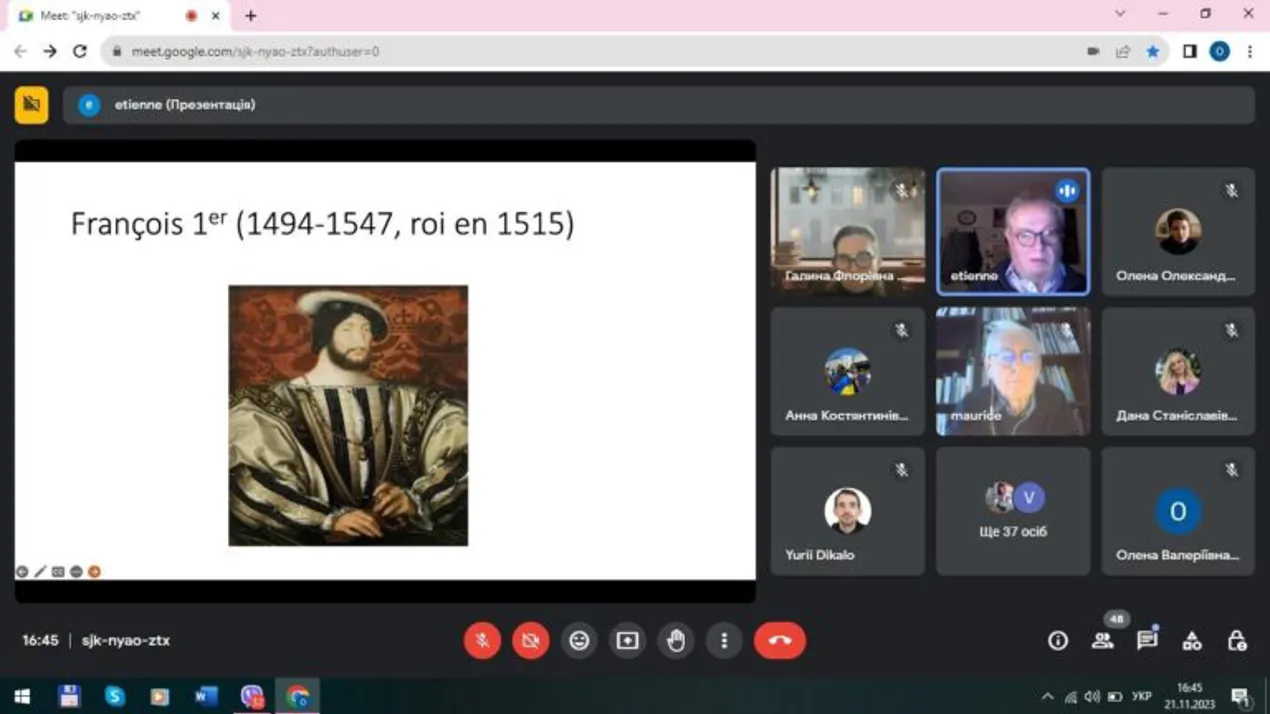
Task: Open the Chrome profile avatar
Action: click(x=1220, y=52)
